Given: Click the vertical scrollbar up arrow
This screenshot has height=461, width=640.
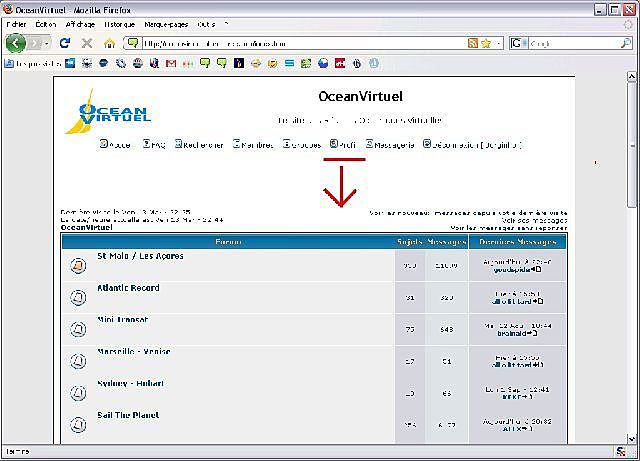Looking at the screenshot, I should 631,76.
